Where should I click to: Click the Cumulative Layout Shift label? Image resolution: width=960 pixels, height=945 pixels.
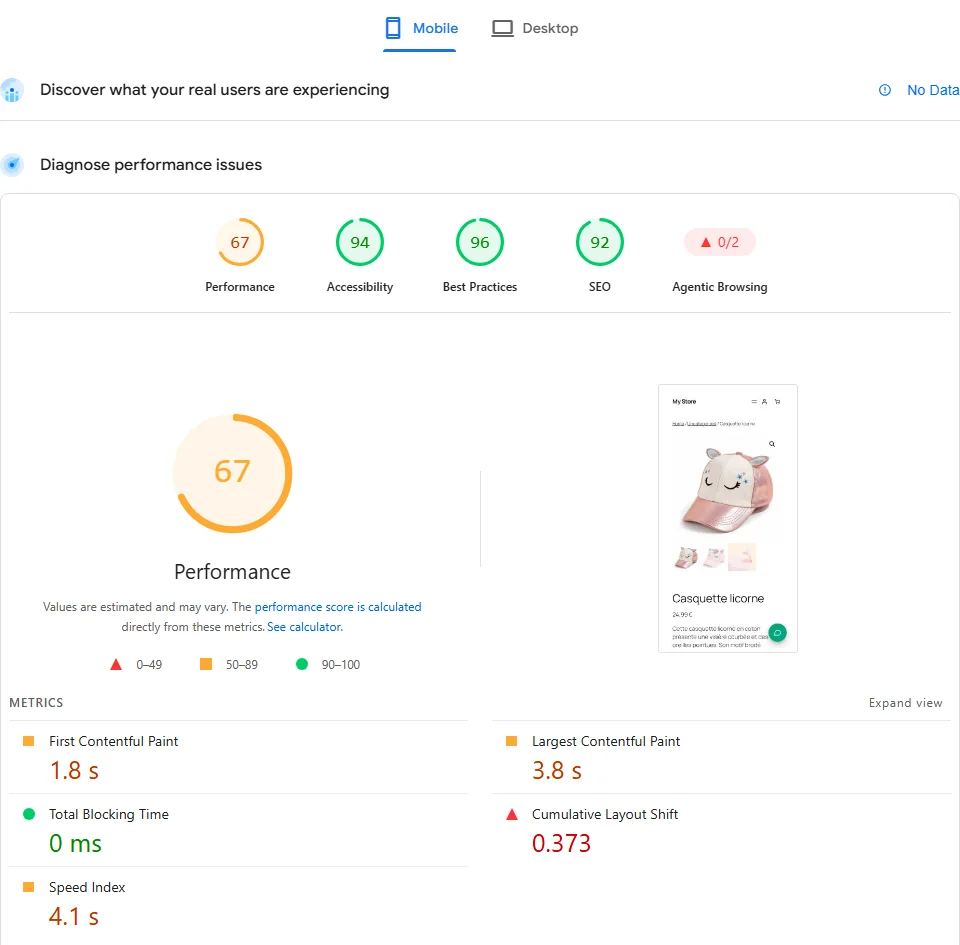click(x=605, y=814)
